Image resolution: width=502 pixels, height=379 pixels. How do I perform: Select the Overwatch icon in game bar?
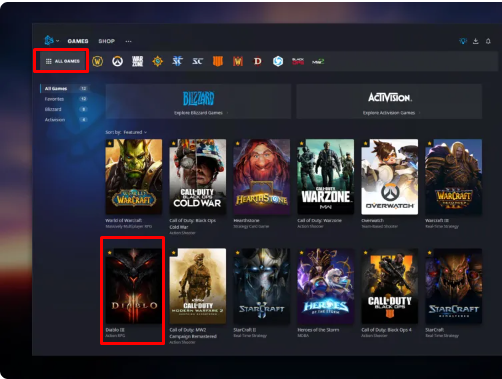click(x=117, y=61)
